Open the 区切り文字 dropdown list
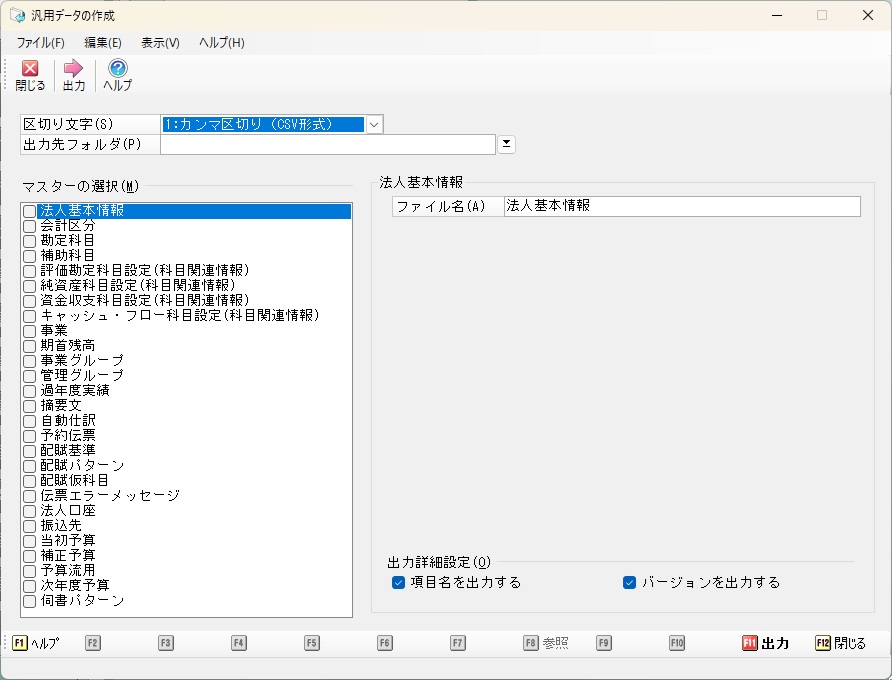The height and width of the screenshot is (680, 892). (374, 125)
